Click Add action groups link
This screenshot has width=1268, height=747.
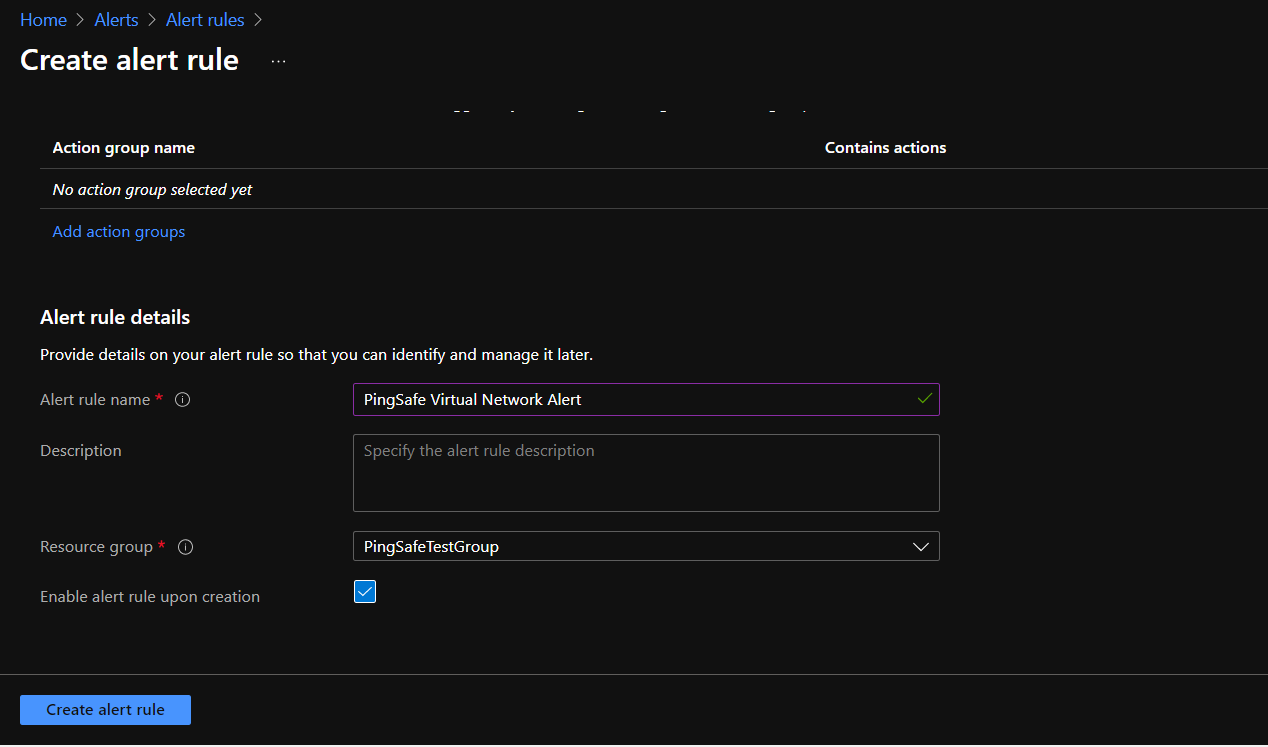coord(119,232)
